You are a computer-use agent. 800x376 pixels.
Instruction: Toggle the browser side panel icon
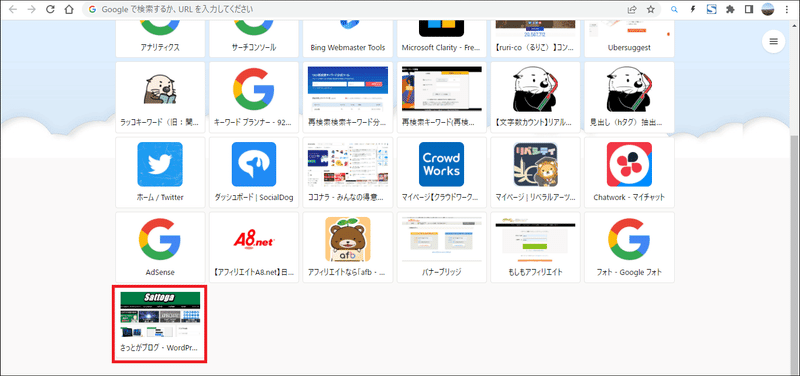749,9
